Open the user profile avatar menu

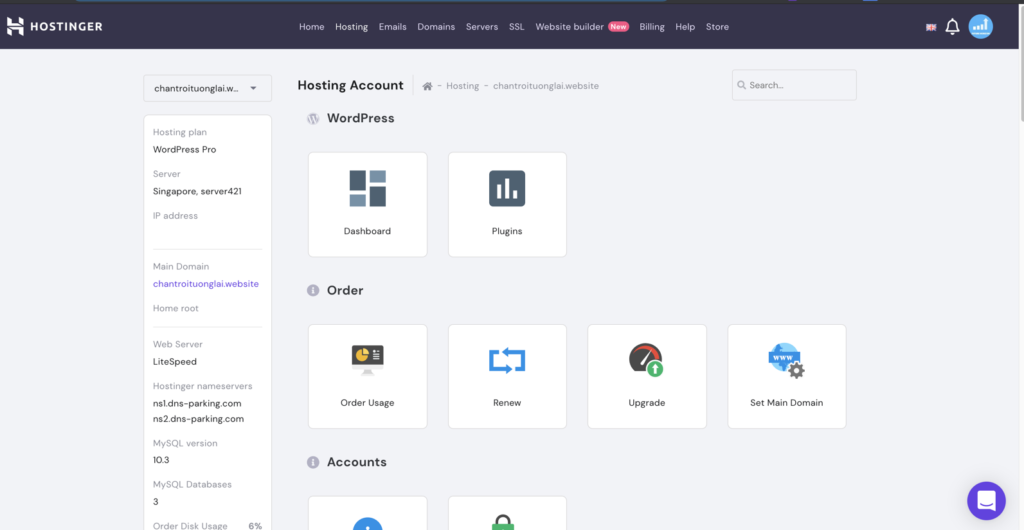[x=981, y=27]
